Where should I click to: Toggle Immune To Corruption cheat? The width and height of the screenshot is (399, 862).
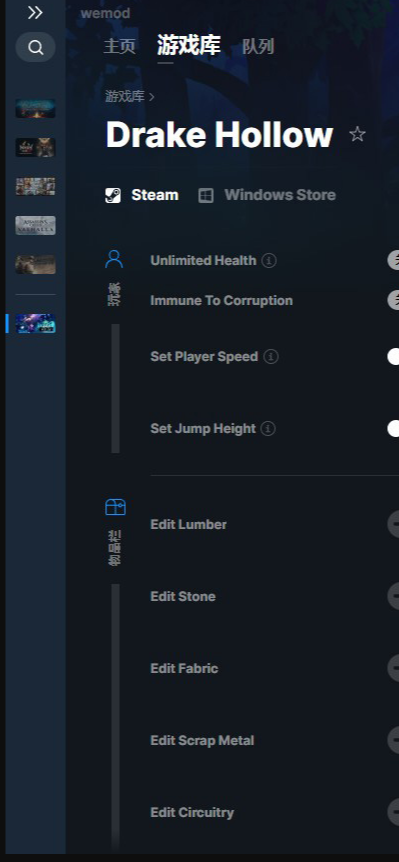point(393,300)
